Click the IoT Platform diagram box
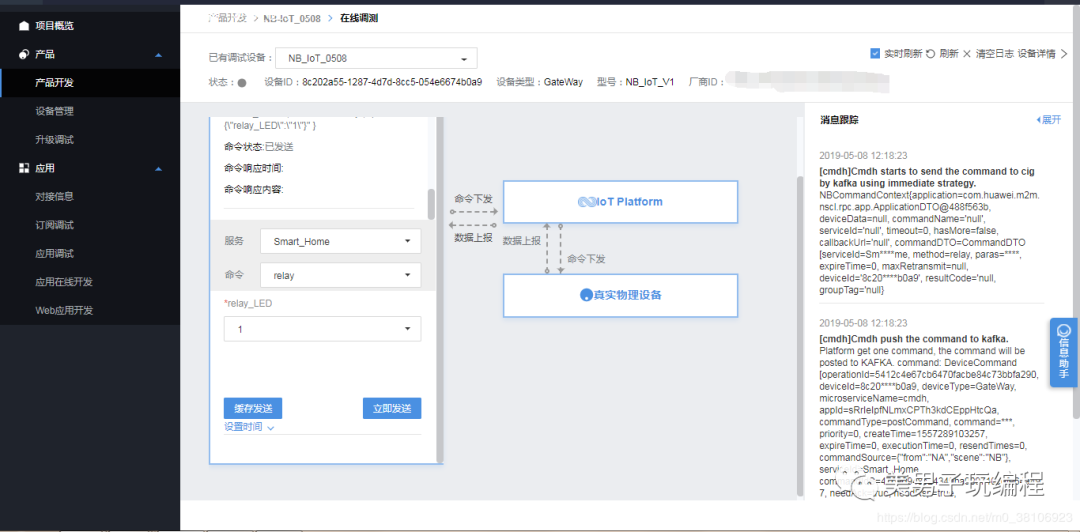 click(x=621, y=202)
